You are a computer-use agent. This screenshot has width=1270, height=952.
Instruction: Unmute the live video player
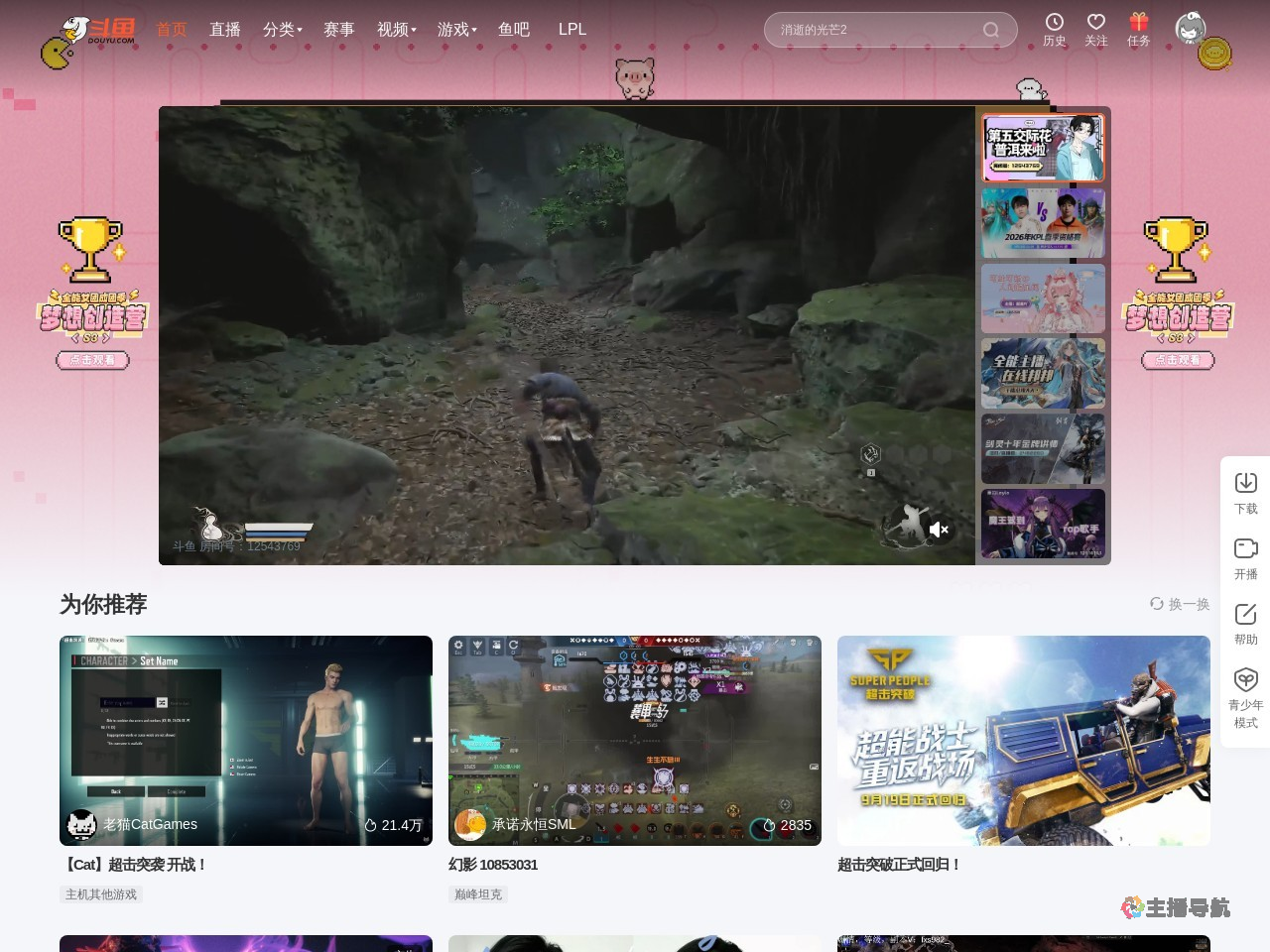point(939,530)
